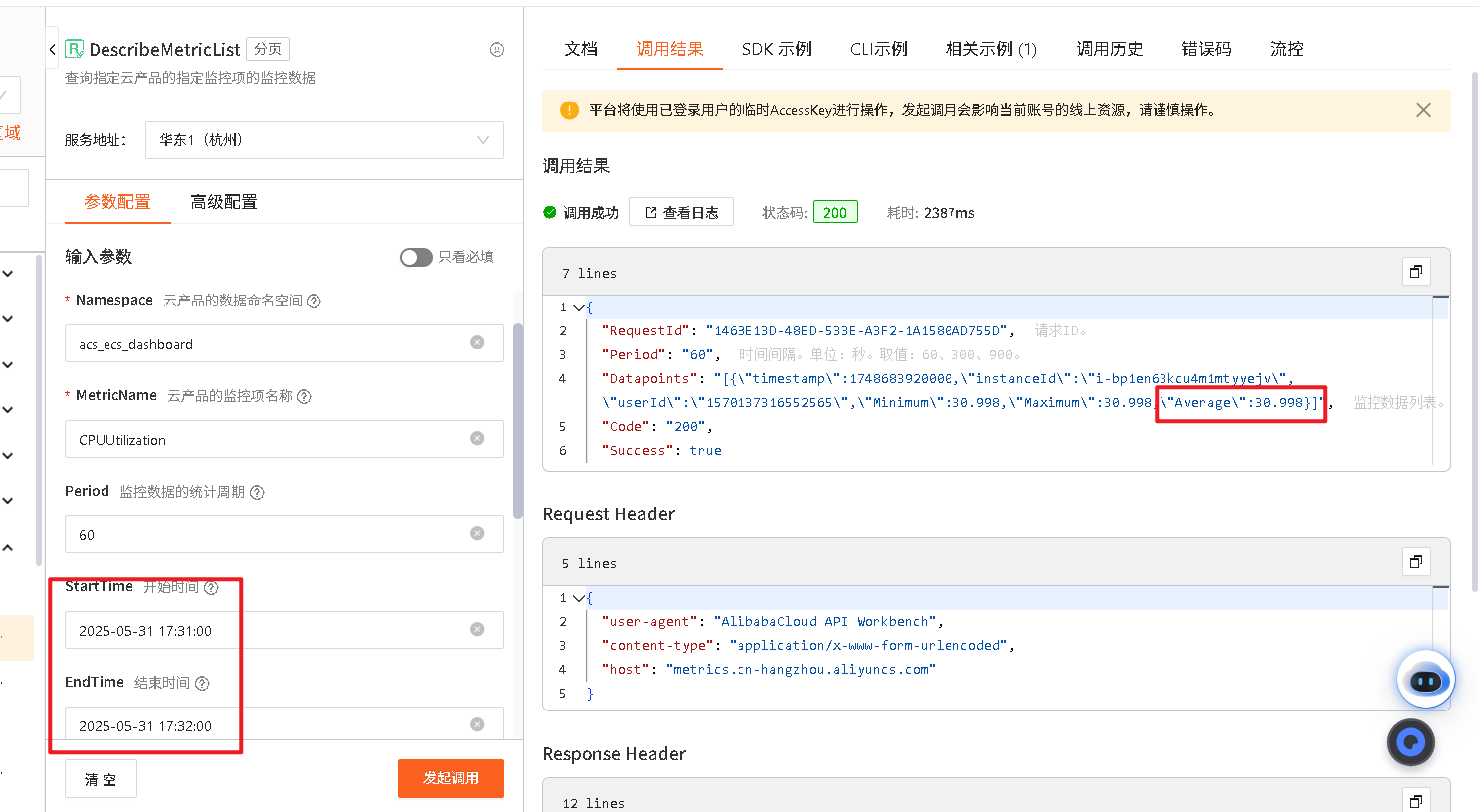1479x812 pixels.
Task: Collapse the Request Header JSON root object
Action: coord(578,598)
